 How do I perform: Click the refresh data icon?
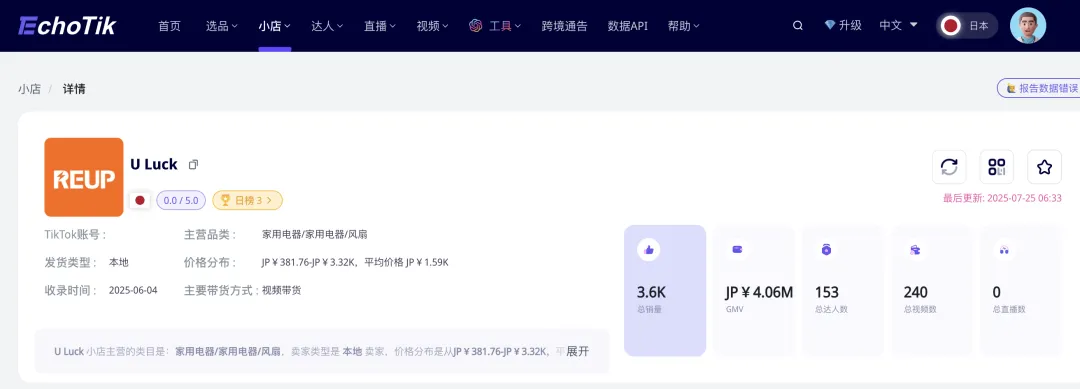click(x=949, y=167)
